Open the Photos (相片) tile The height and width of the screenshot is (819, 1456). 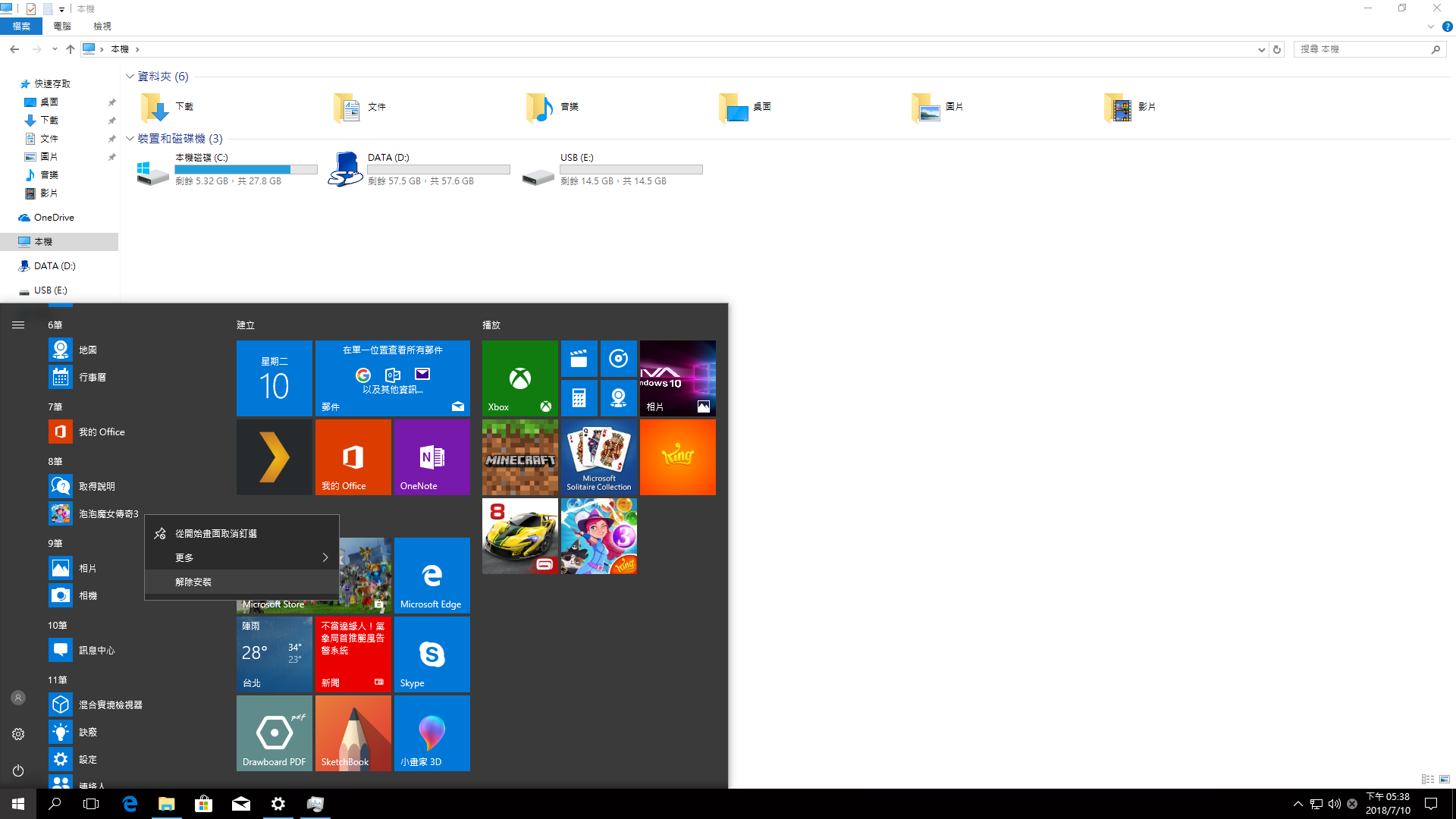coord(677,378)
